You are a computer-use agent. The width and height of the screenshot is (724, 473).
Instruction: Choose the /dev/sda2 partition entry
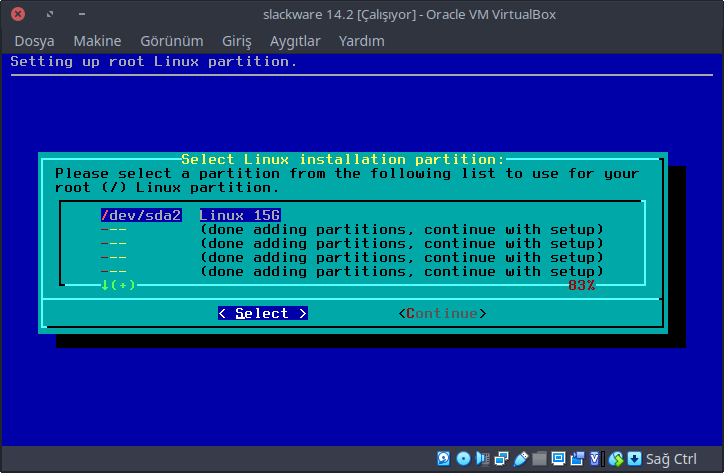141,215
